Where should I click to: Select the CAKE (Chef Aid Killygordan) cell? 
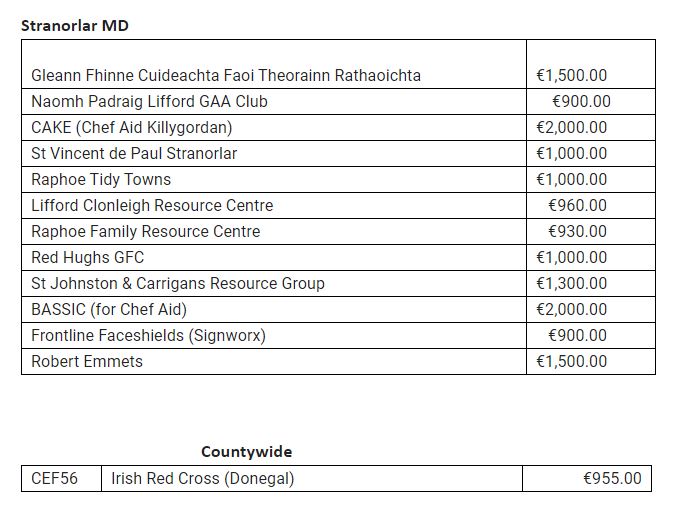pos(131,127)
